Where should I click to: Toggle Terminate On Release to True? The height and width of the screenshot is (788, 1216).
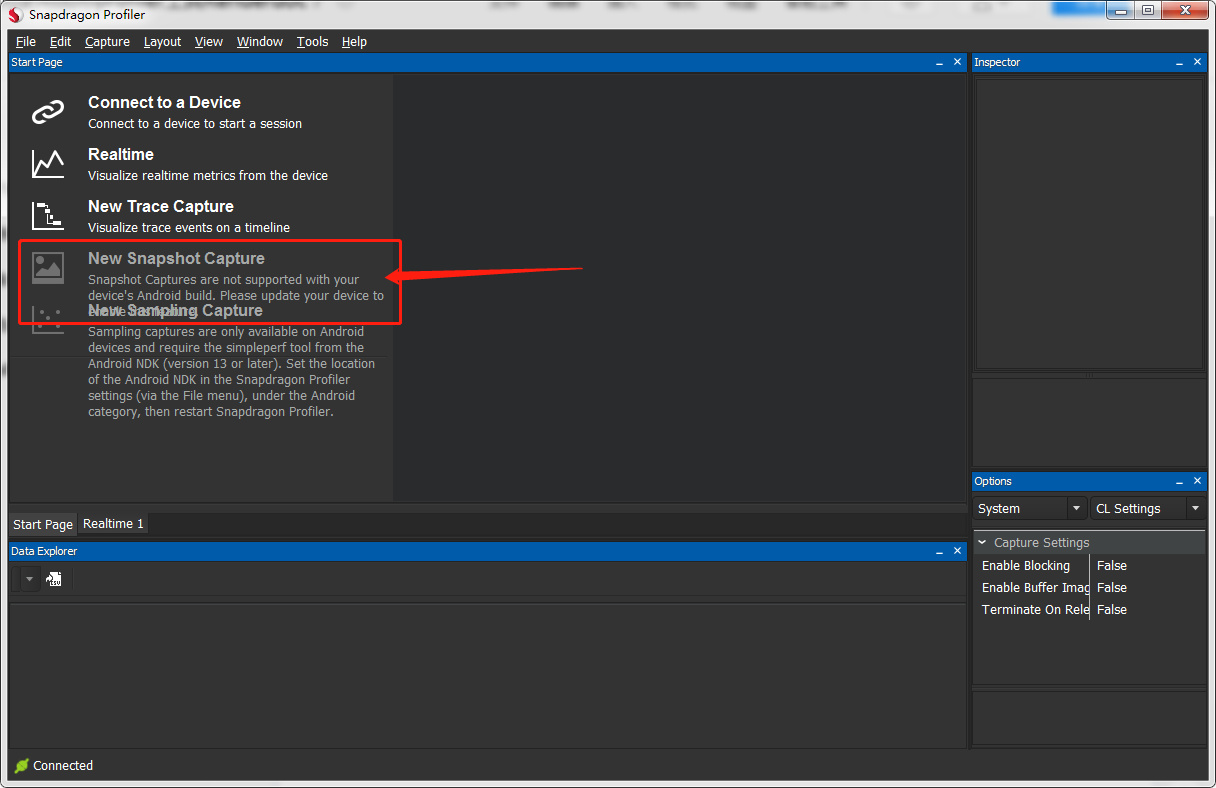(x=1111, y=609)
